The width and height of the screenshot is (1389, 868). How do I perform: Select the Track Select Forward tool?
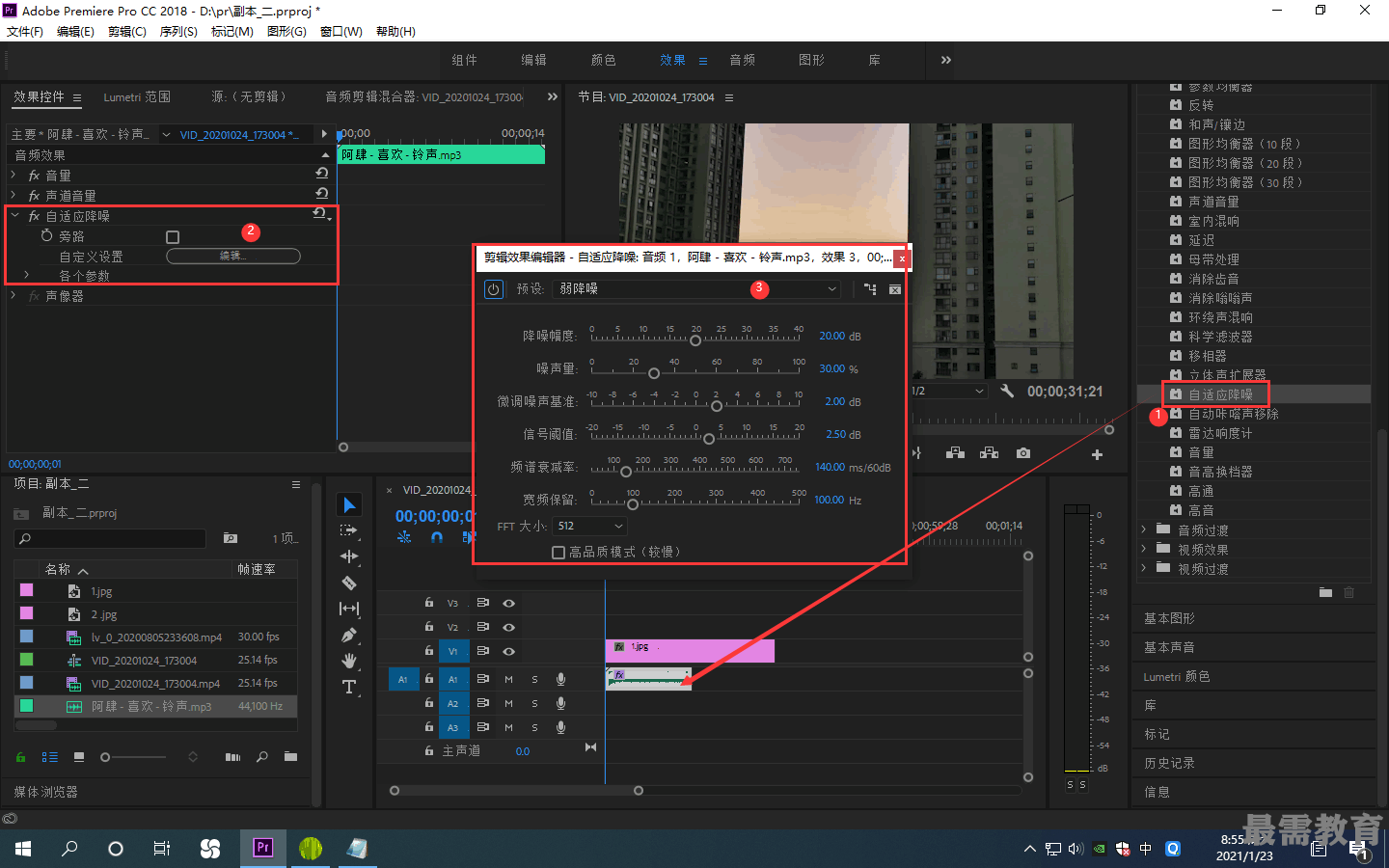coord(349,530)
